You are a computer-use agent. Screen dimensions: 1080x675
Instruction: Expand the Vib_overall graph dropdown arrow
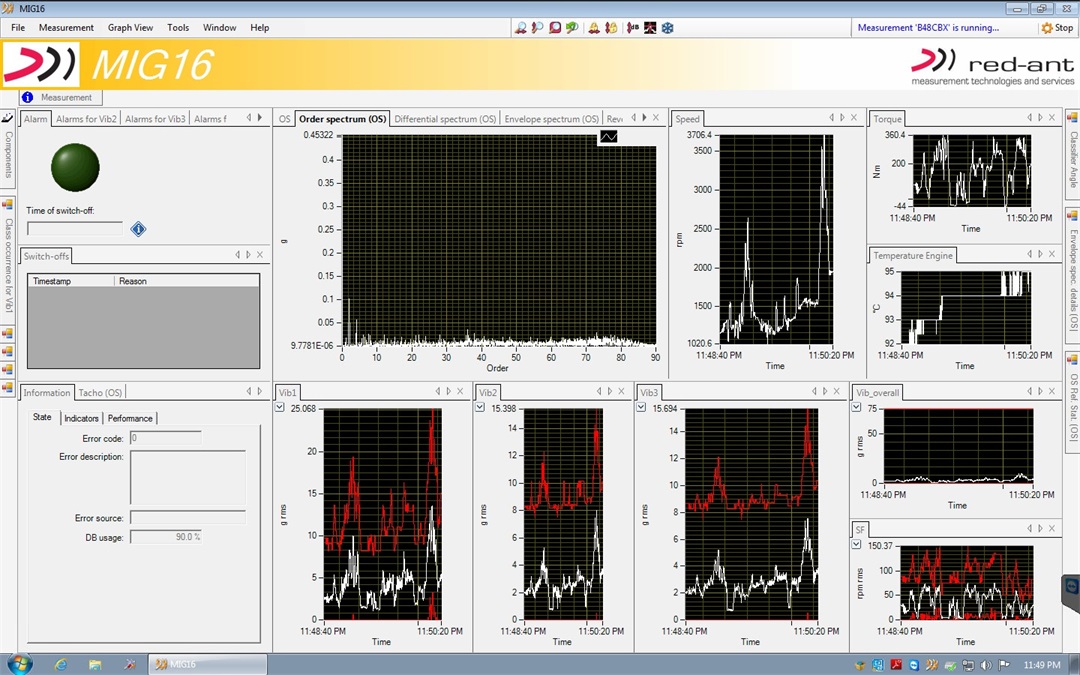tap(857, 407)
